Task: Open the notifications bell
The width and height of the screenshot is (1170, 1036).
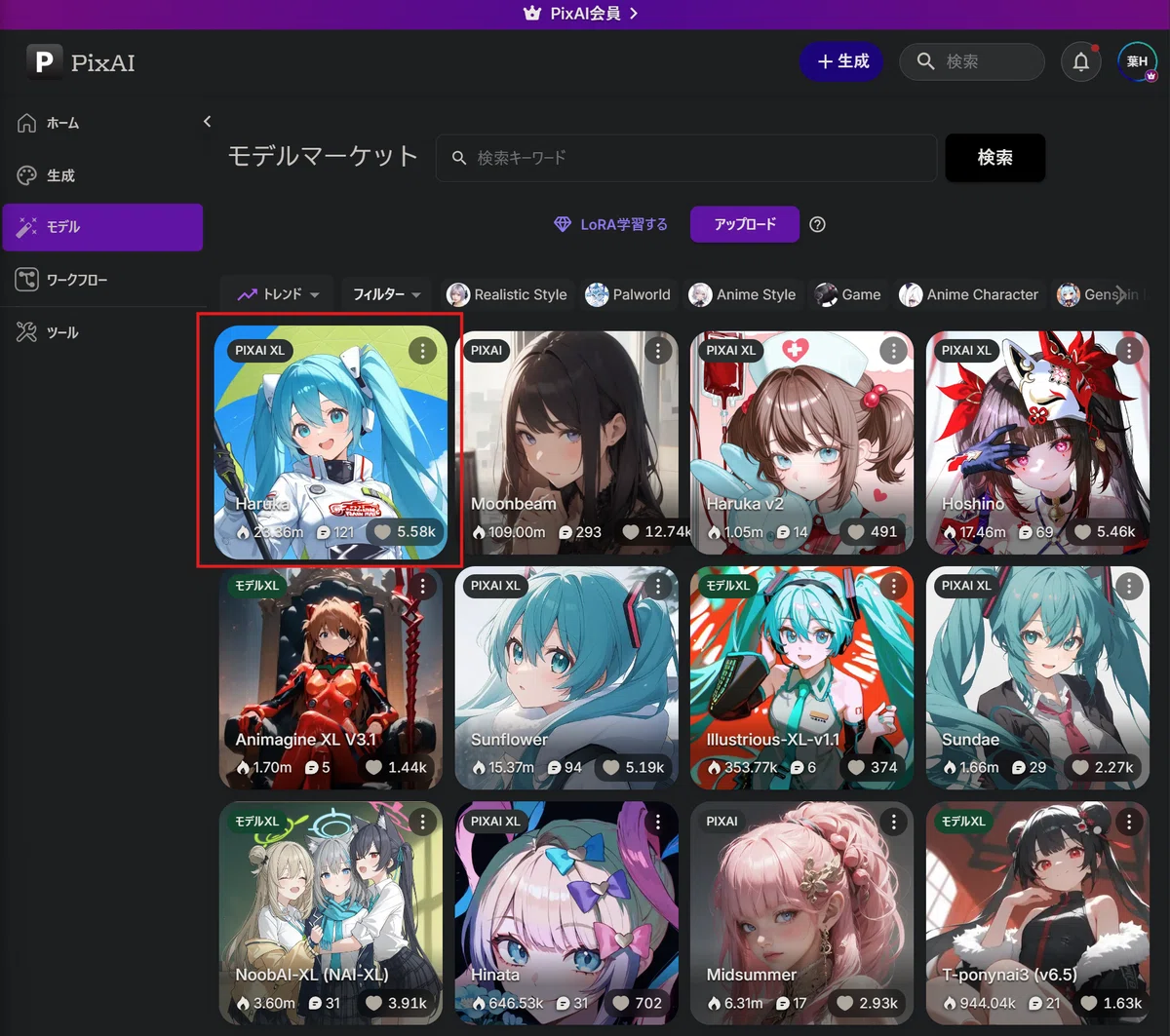Action: coord(1081,62)
